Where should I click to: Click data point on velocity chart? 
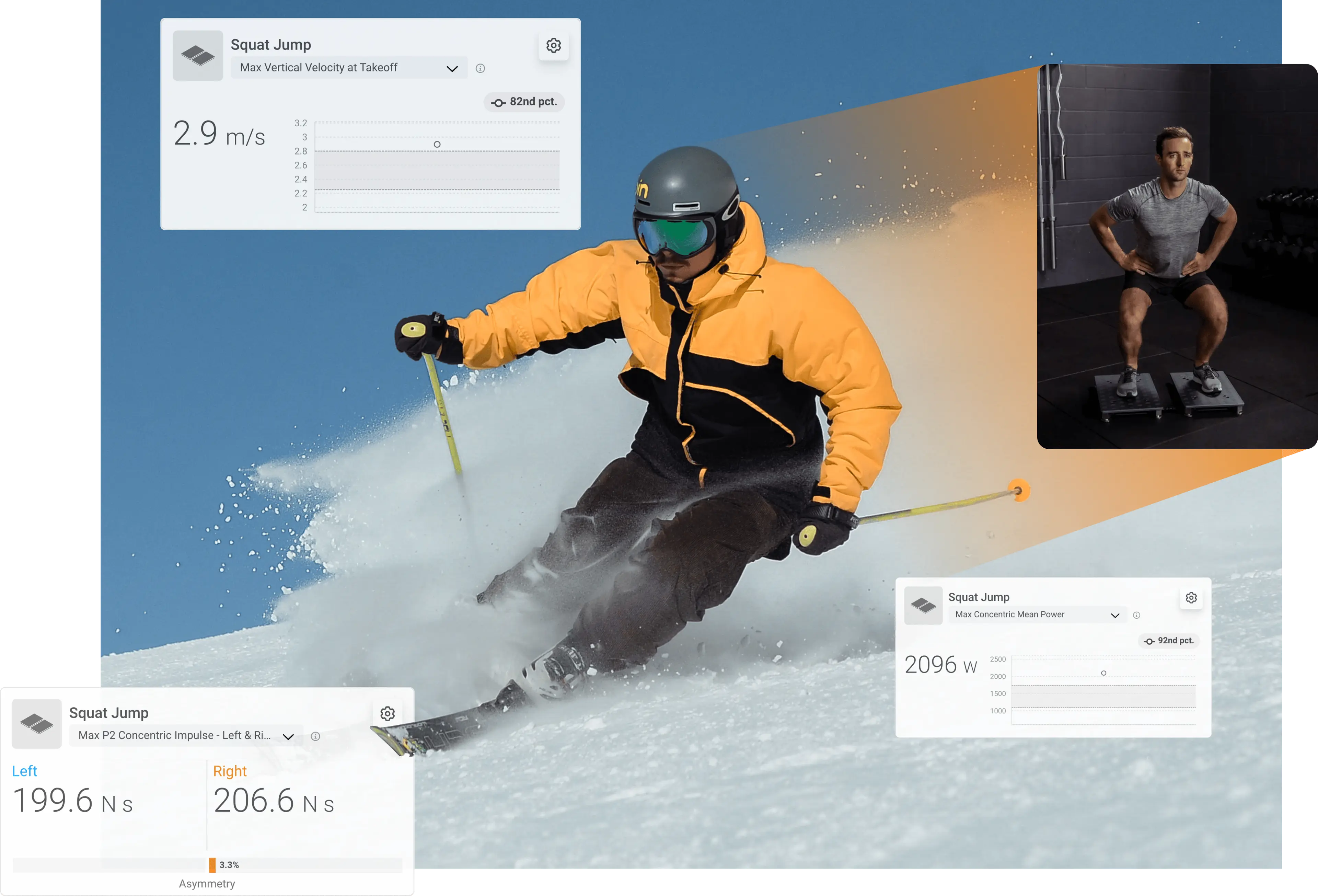[x=437, y=145]
